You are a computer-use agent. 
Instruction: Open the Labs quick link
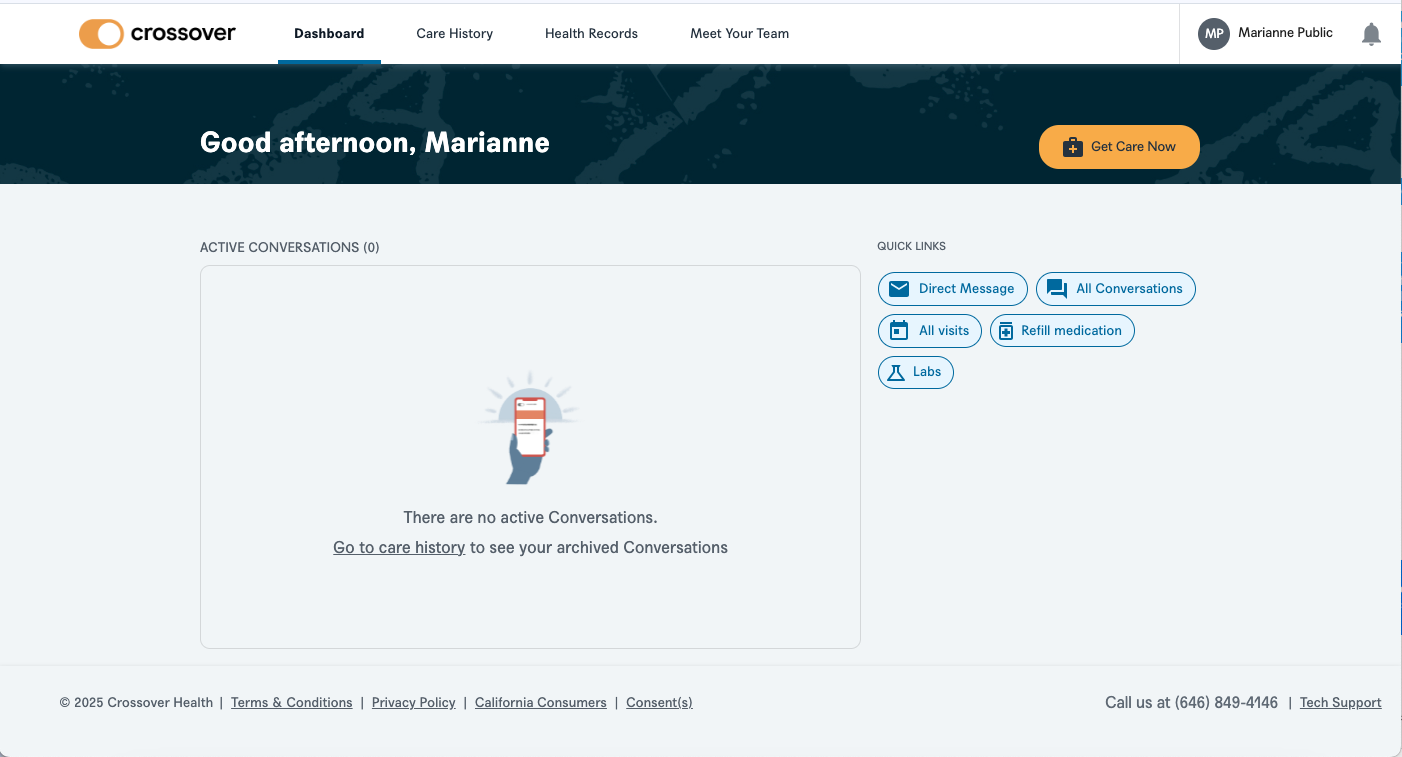916,372
